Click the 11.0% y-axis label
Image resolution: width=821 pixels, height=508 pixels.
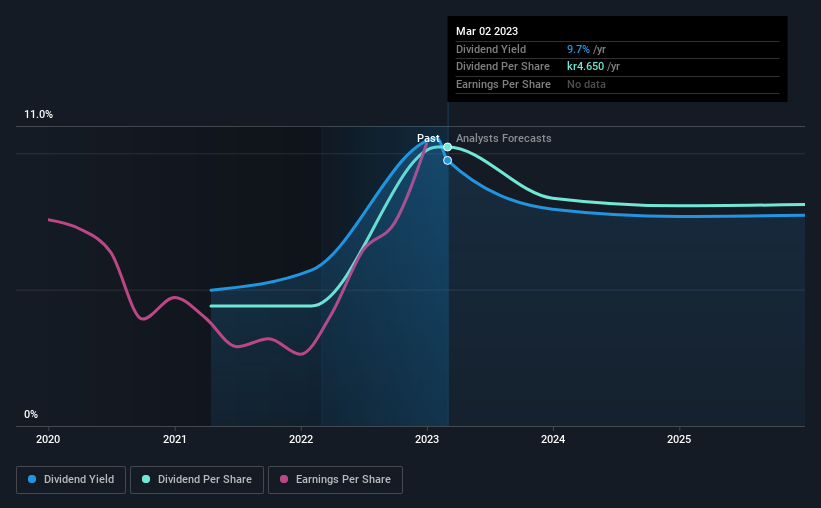pyautogui.click(x=38, y=115)
